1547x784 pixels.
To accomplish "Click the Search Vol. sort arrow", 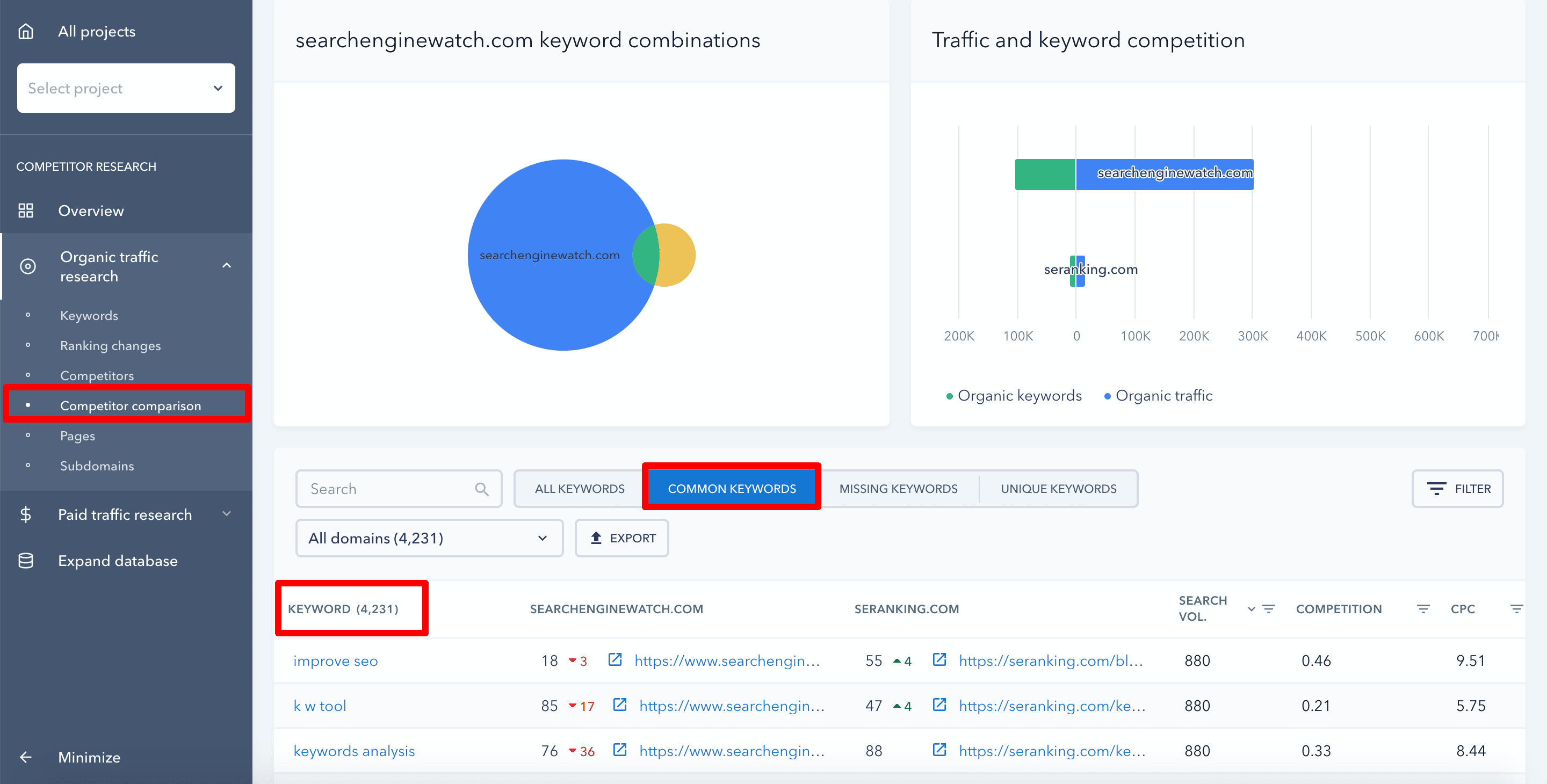I will point(1251,609).
